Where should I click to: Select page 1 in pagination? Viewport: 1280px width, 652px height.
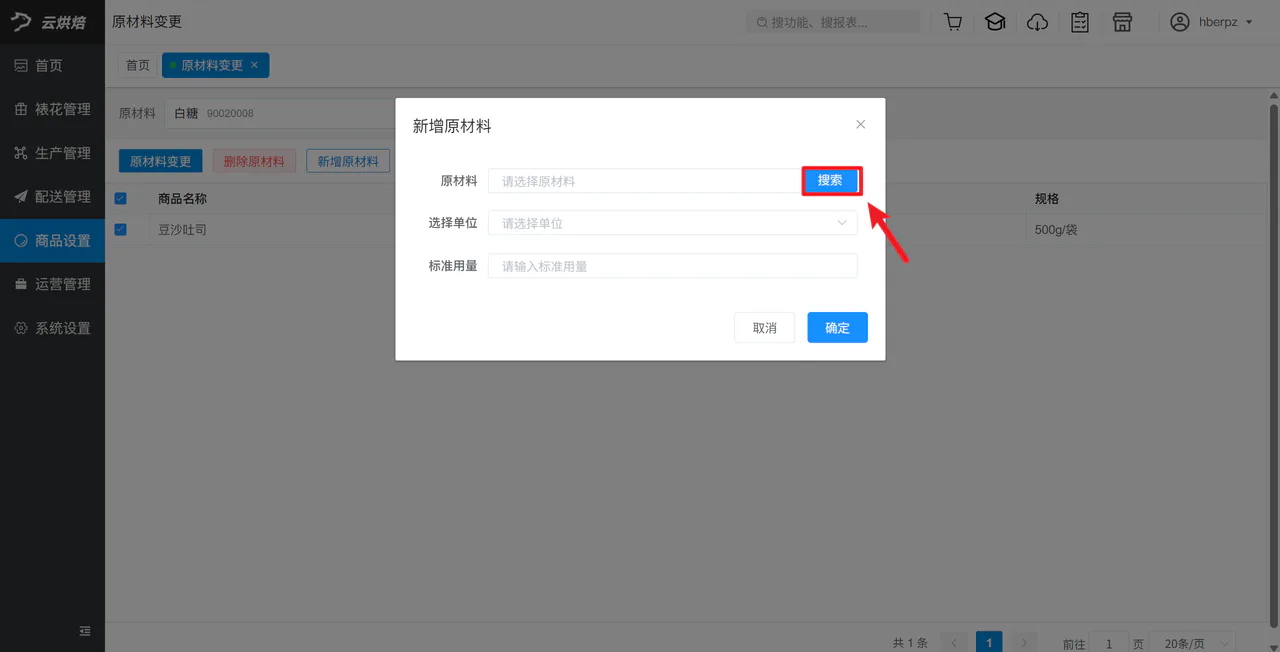(x=989, y=643)
